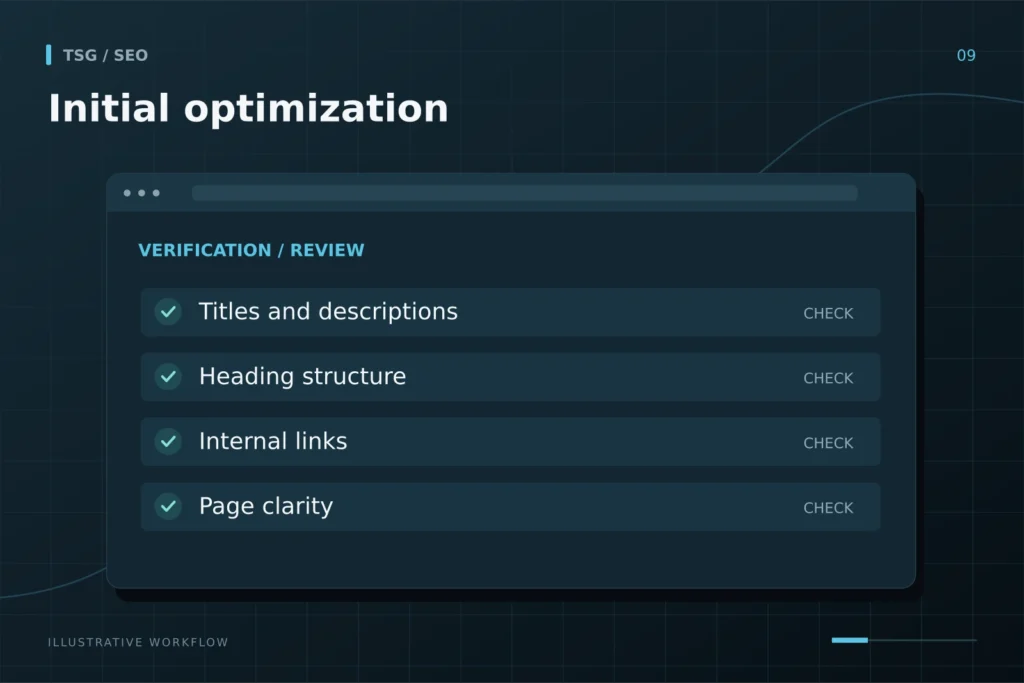Toggle the Heading structure checkmark
This screenshot has width=1024, height=683.
(x=168, y=377)
